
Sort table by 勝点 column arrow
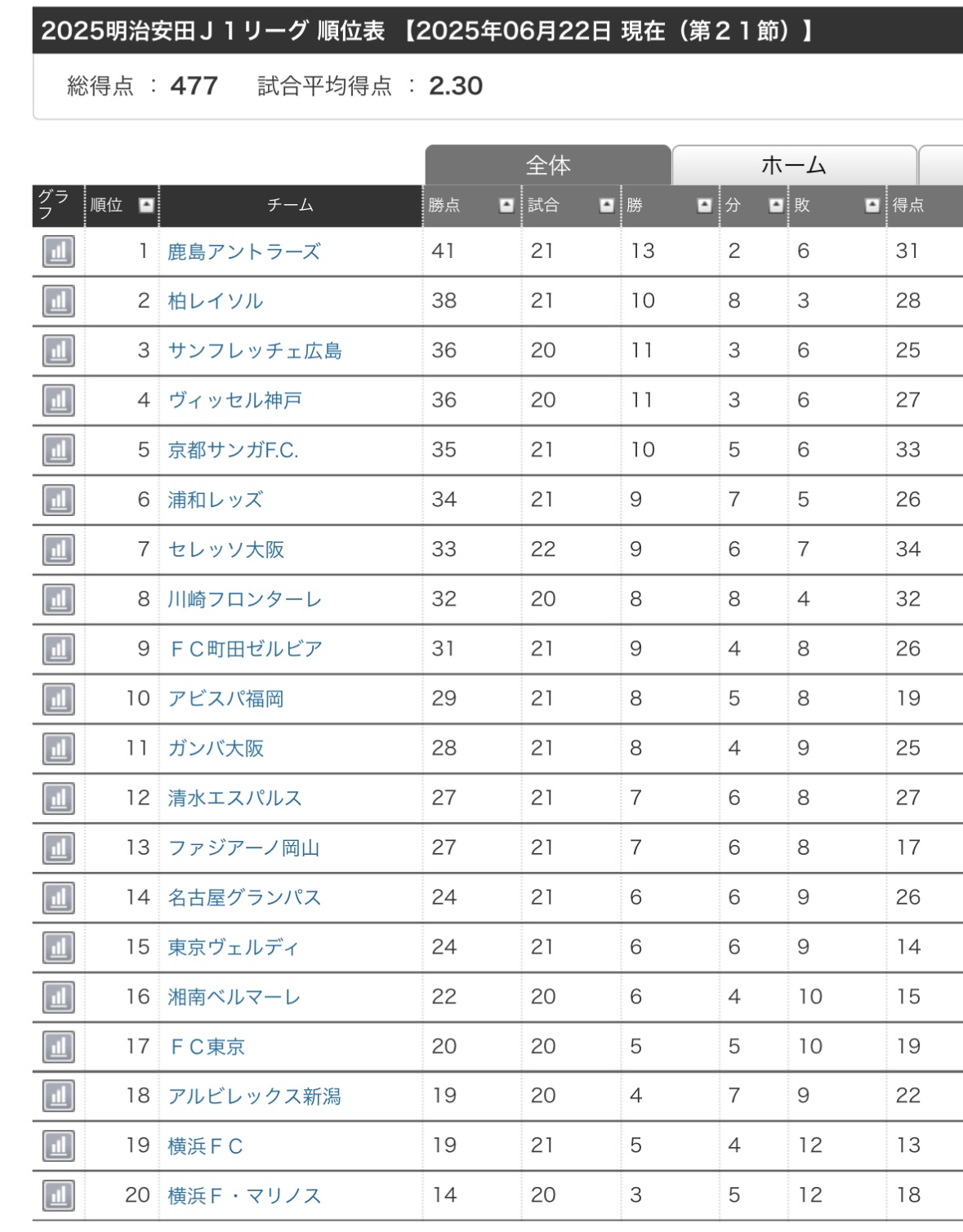tap(506, 205)
